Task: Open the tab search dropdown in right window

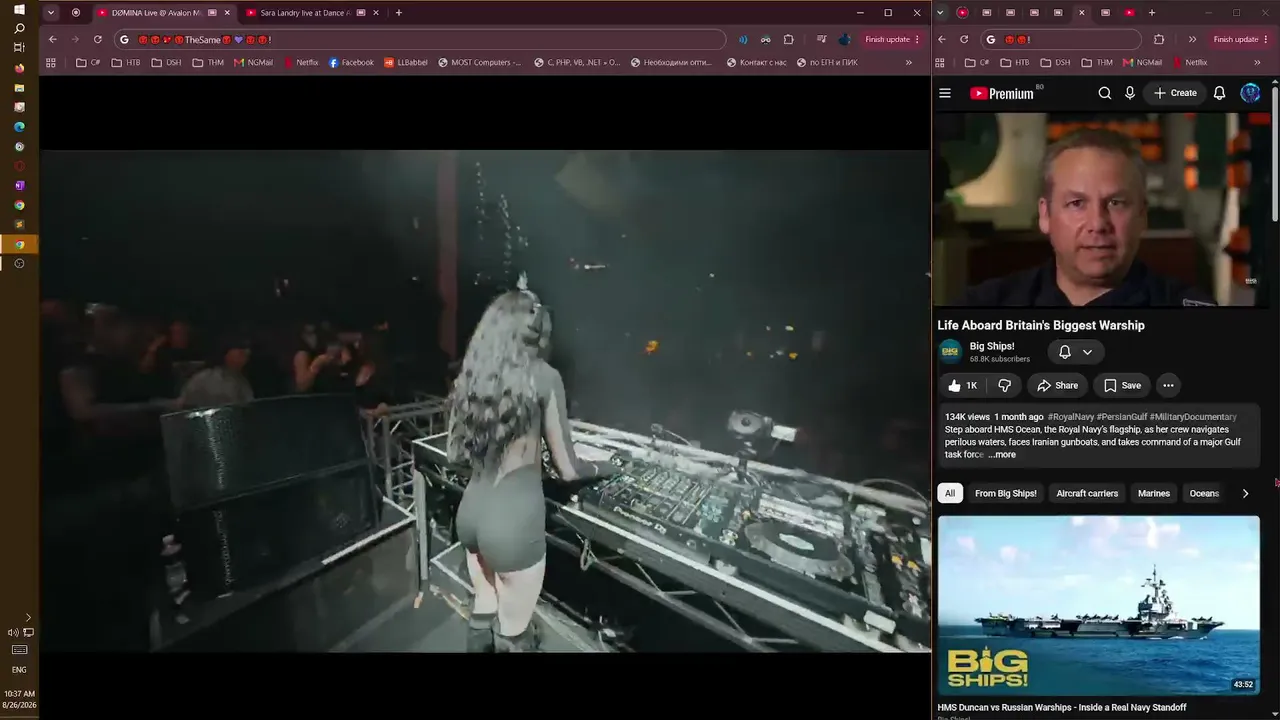Action: click(x=939, y=13)
